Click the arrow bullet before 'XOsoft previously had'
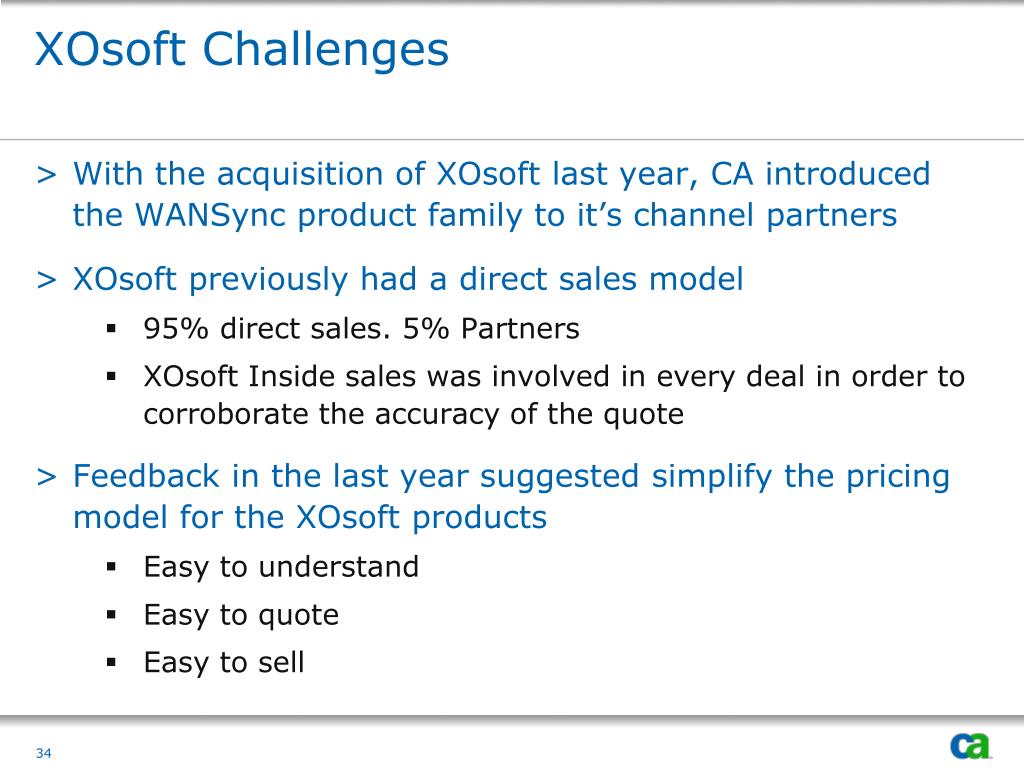 click(47, 280)
